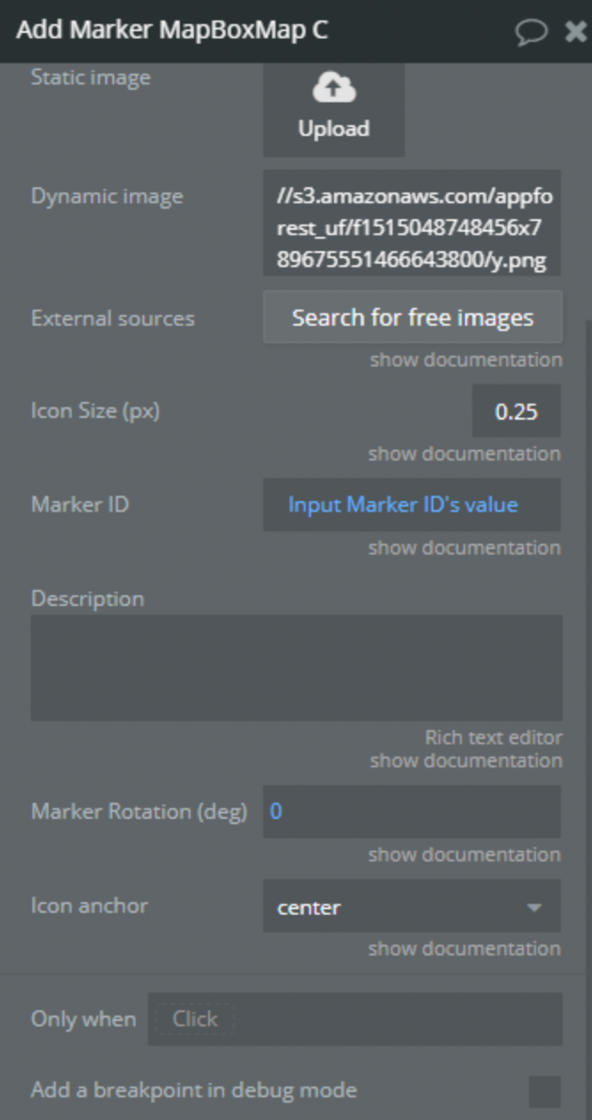Click the Icon anchor dropdown arrow
Screen dimensions: 592x1120
(x=533, y=908)
